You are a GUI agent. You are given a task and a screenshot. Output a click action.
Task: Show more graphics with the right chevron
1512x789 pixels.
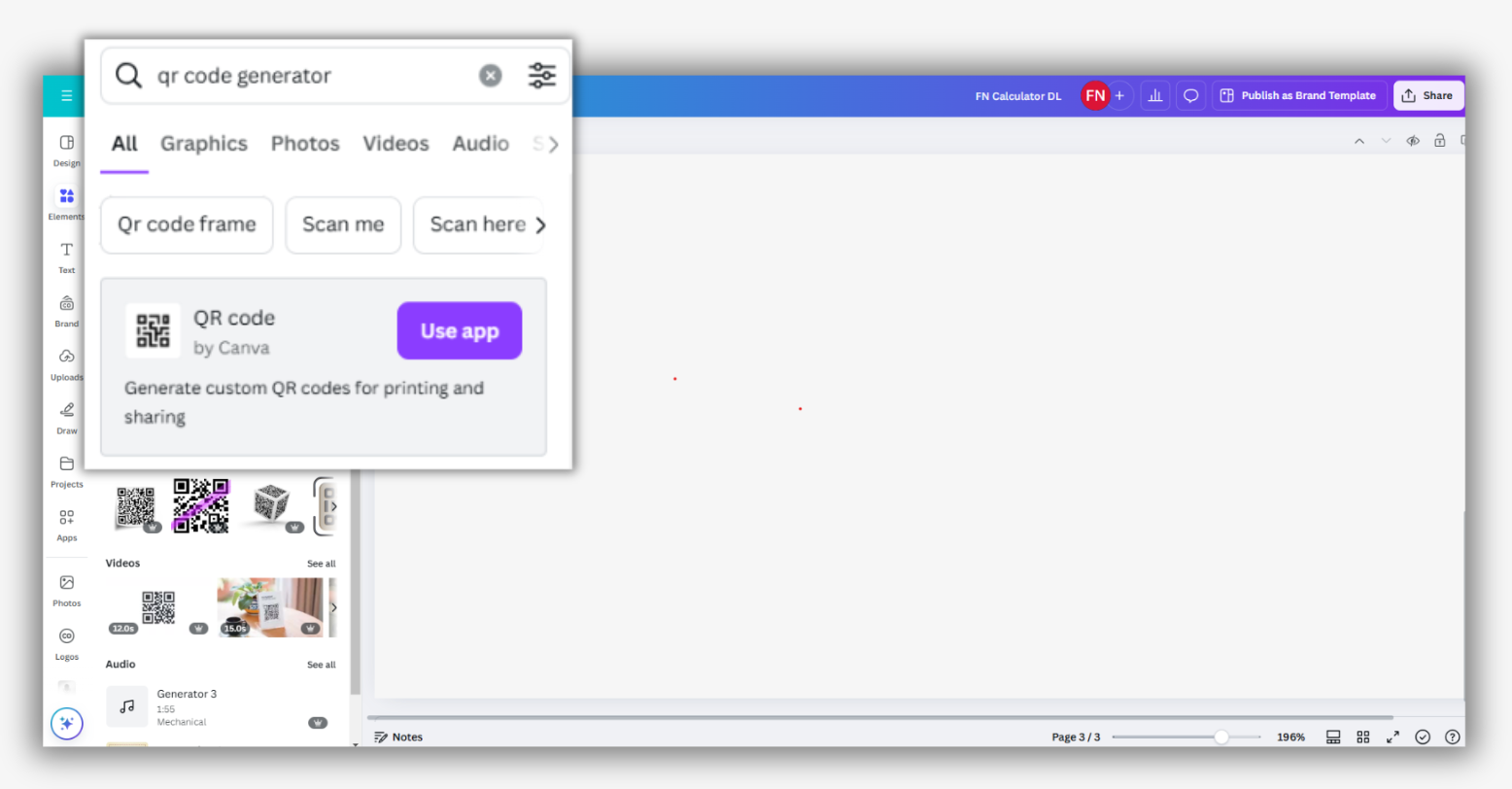[x=333, y=506]
